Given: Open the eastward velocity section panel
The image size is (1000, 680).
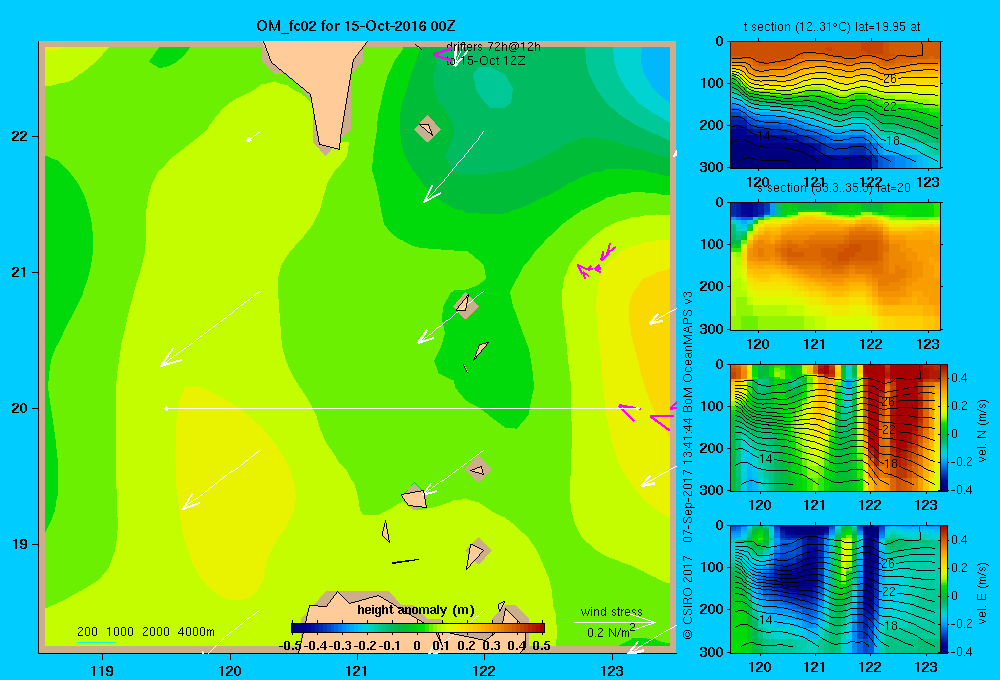Looking at the screenshot, I should point(835,589).
